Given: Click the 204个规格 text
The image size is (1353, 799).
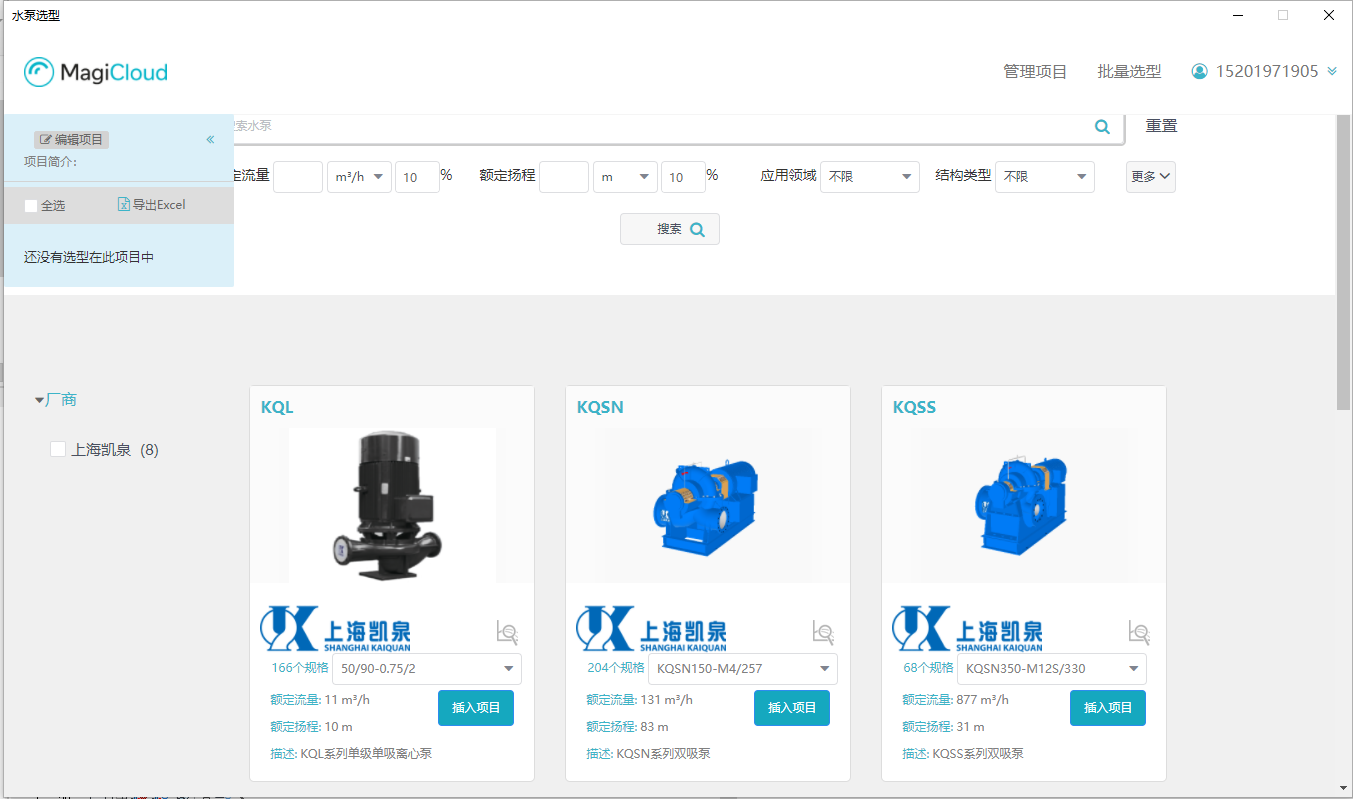Looking at the screenshot, I should click(616, 667).
